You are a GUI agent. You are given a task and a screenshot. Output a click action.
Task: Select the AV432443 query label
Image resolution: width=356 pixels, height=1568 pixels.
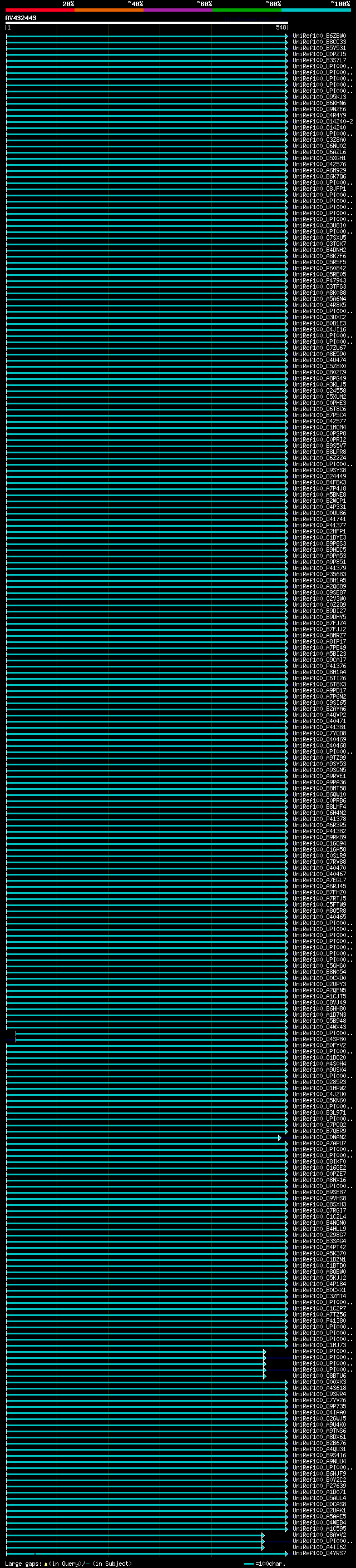point(21,18)
